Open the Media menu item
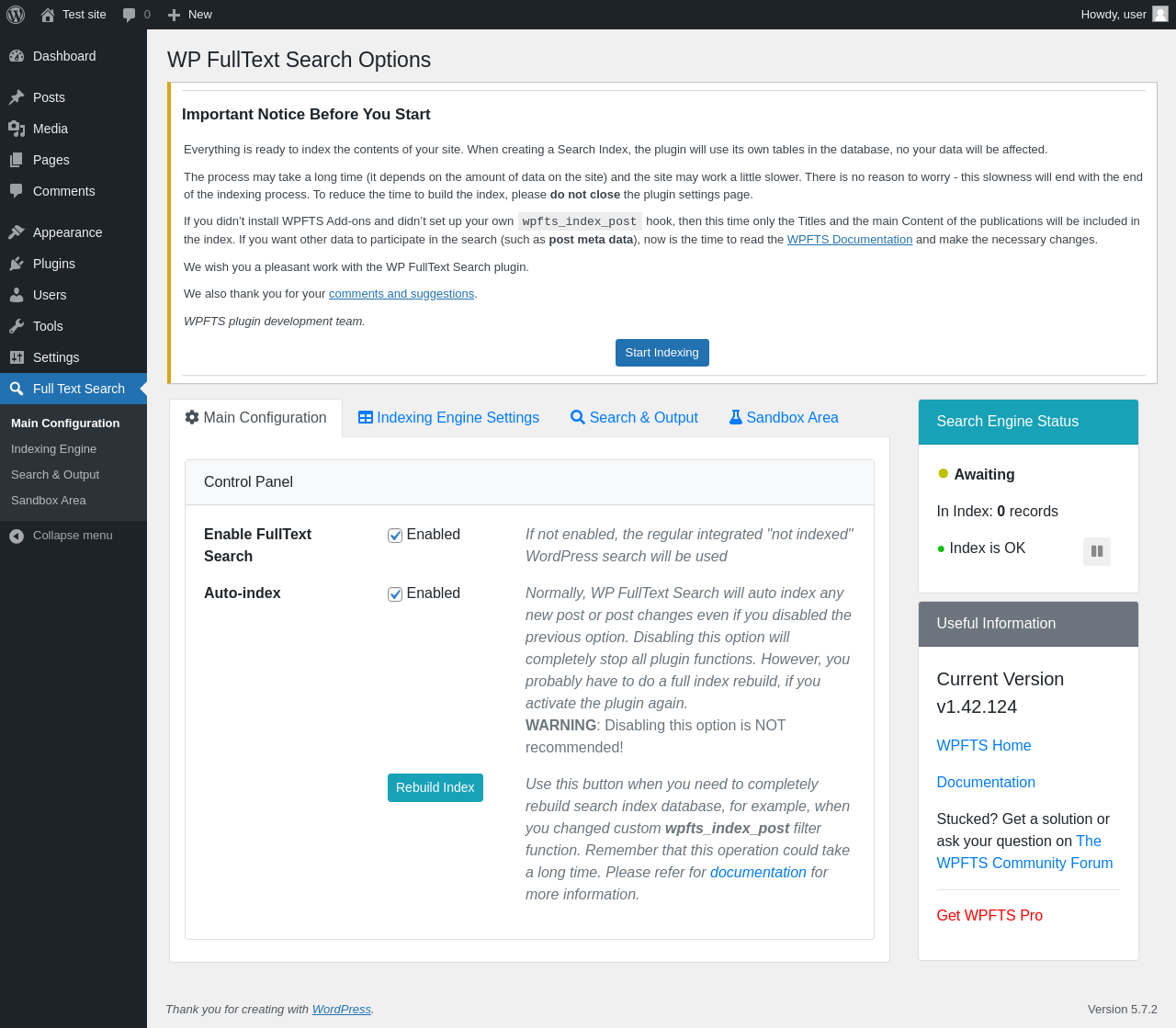This screenshot has height=1028, width=1176. [x=73, y=129]
